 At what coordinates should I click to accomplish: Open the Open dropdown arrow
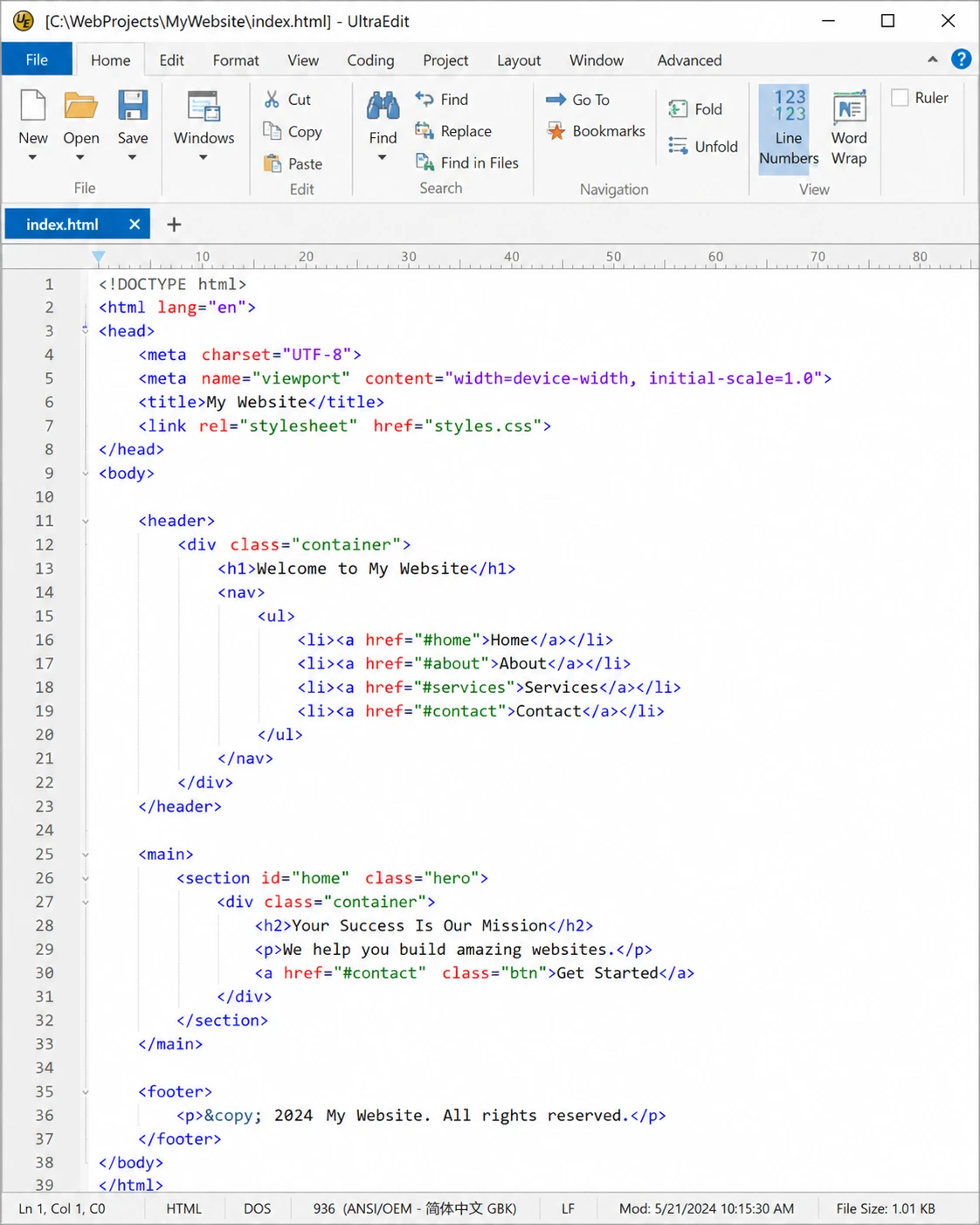click(x=80, y=158)
